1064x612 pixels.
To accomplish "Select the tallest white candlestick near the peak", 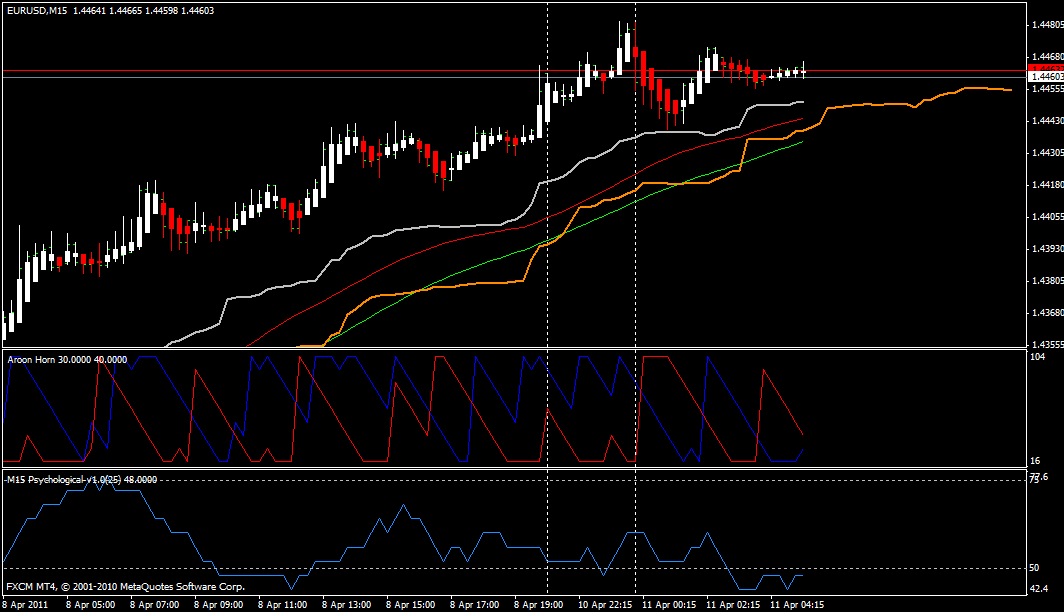I will tap(625, 45).
